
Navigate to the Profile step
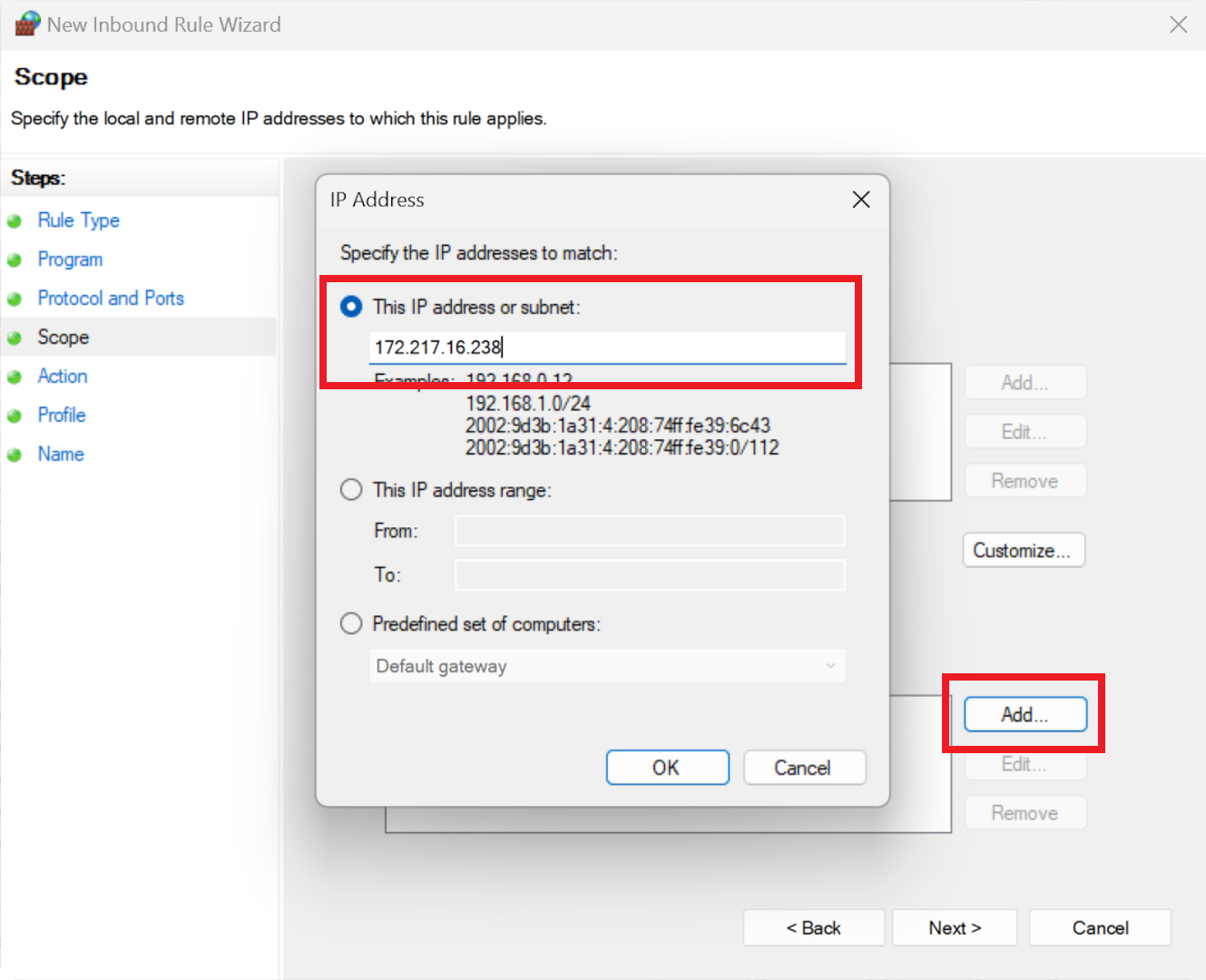(62, 416)
